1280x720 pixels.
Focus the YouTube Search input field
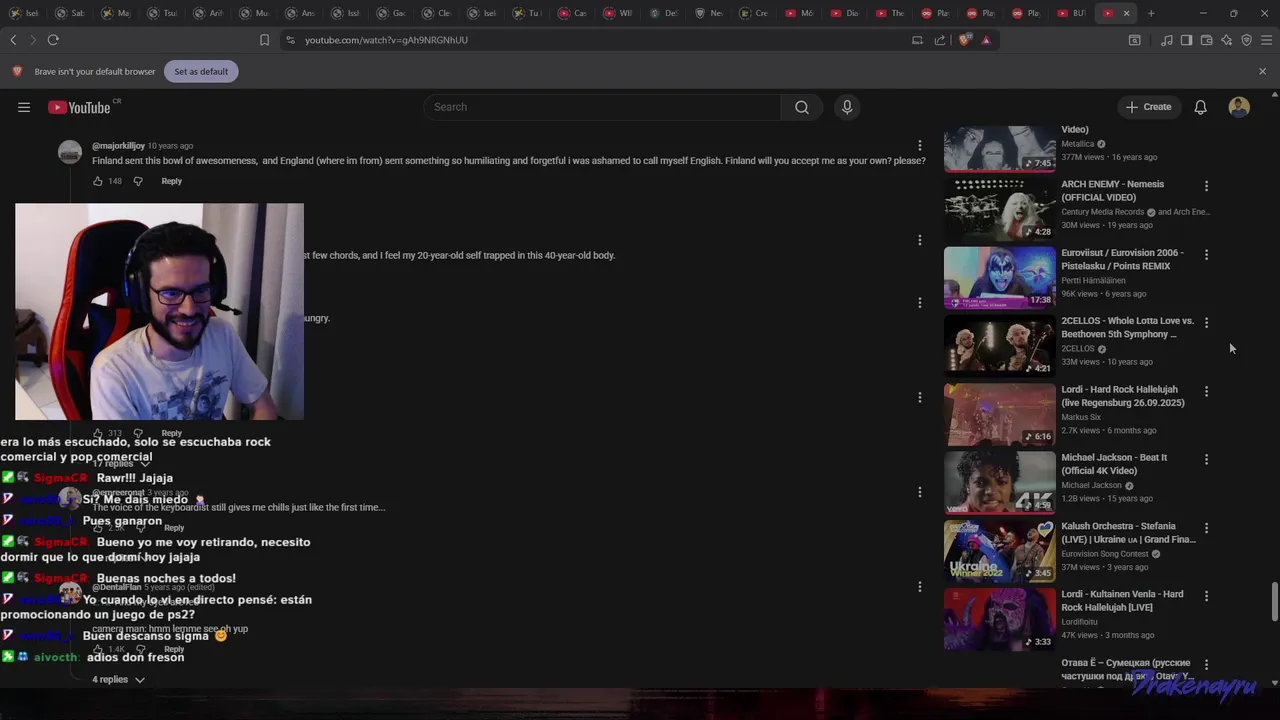[602, 107]
